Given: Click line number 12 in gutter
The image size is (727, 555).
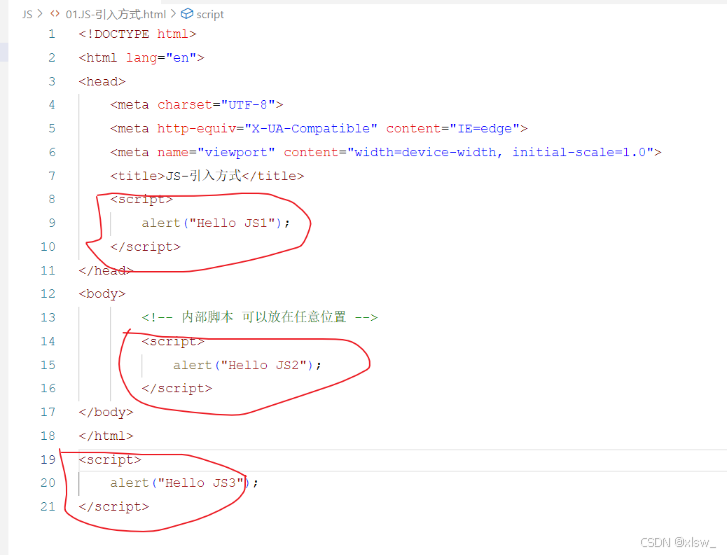Looking at the screenshot, I should [48, 293].
